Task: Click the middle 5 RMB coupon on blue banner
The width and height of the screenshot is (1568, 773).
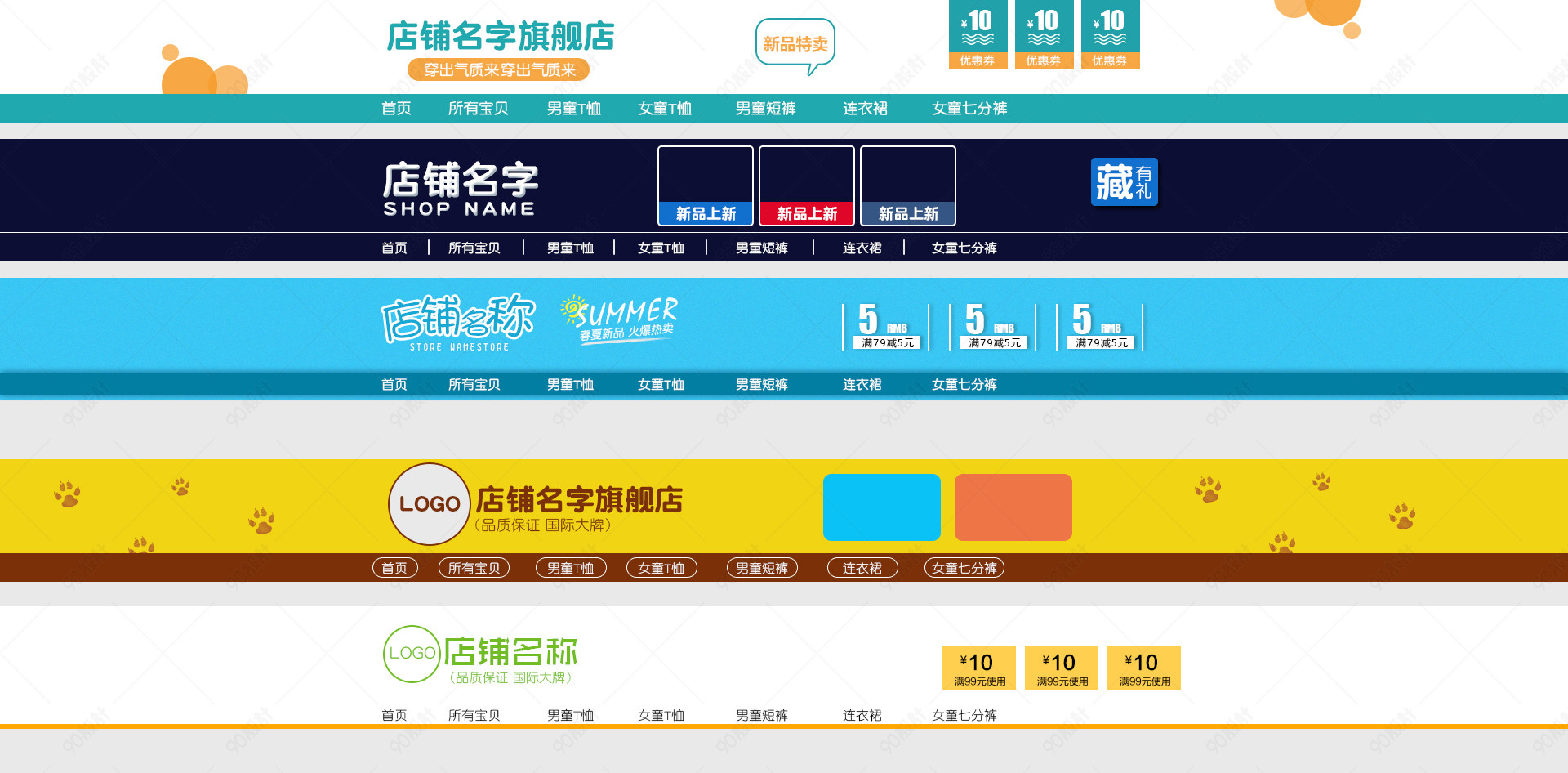Action: coord(991,325)
